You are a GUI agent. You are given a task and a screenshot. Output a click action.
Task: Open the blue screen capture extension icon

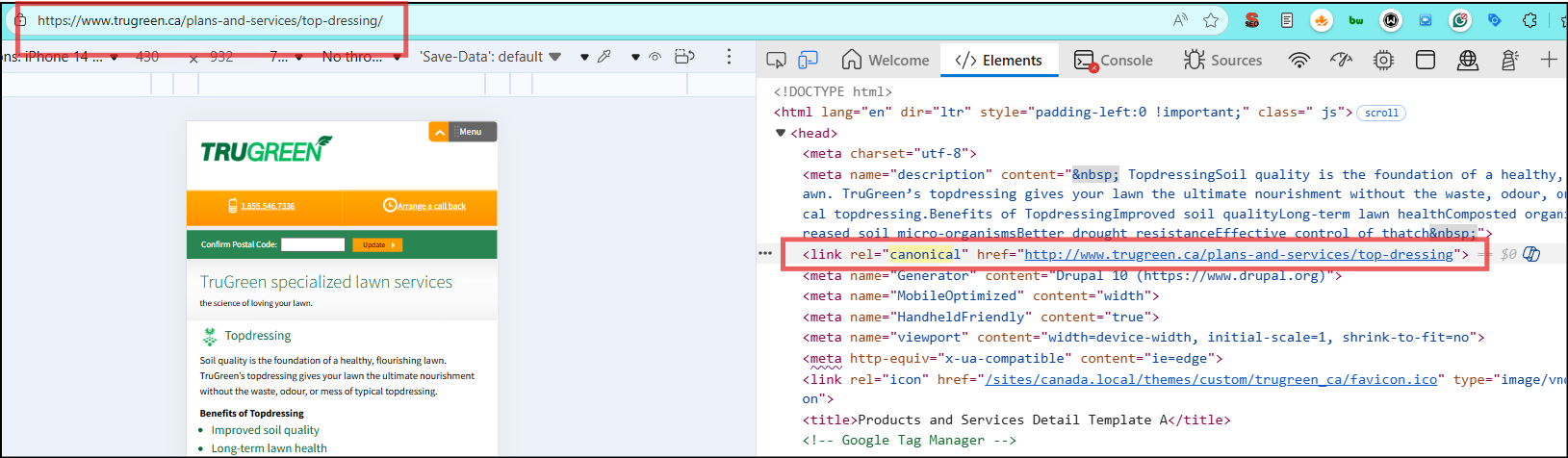[1426, 20]
